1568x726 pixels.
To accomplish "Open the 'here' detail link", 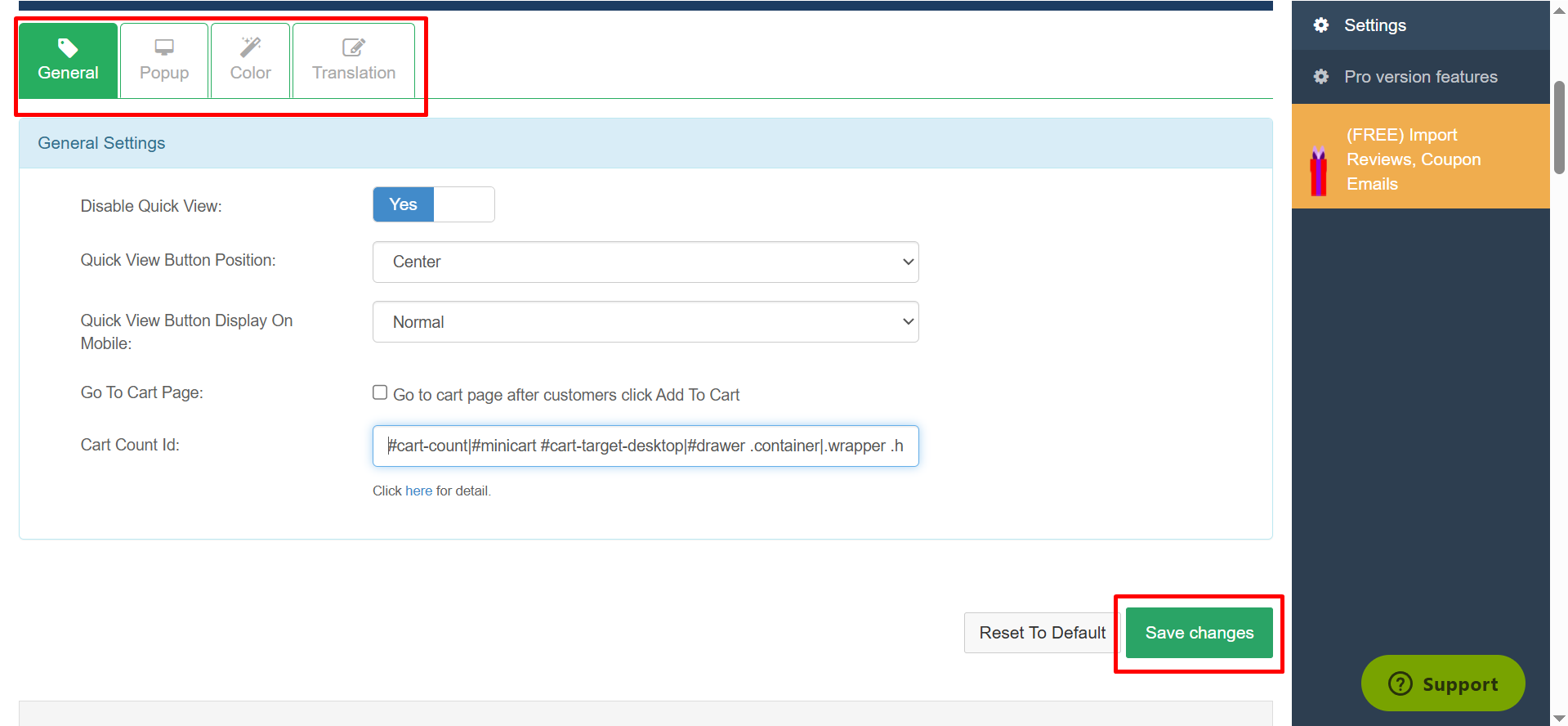I will (419, 491).
